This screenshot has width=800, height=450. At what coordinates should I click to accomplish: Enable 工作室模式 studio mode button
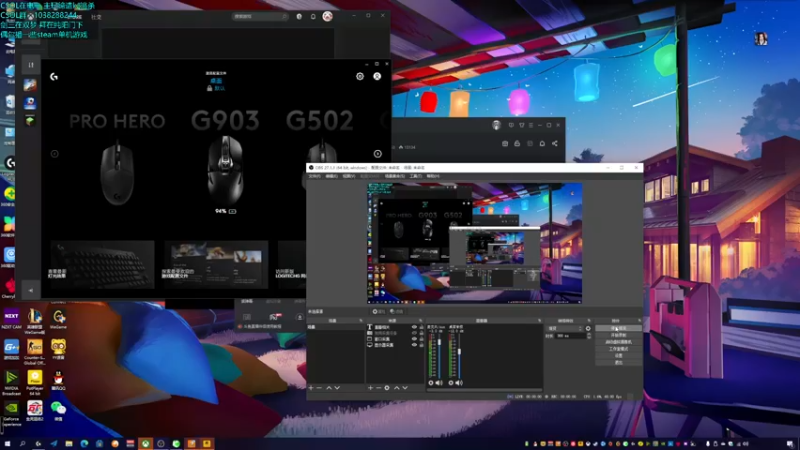click(x=618, y=349)
